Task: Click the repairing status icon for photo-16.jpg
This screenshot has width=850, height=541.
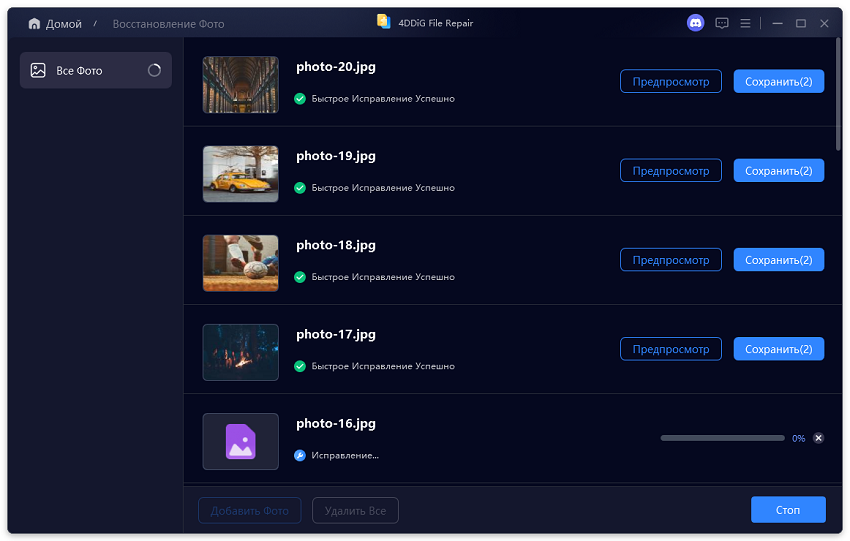Action: coord(300,455)
